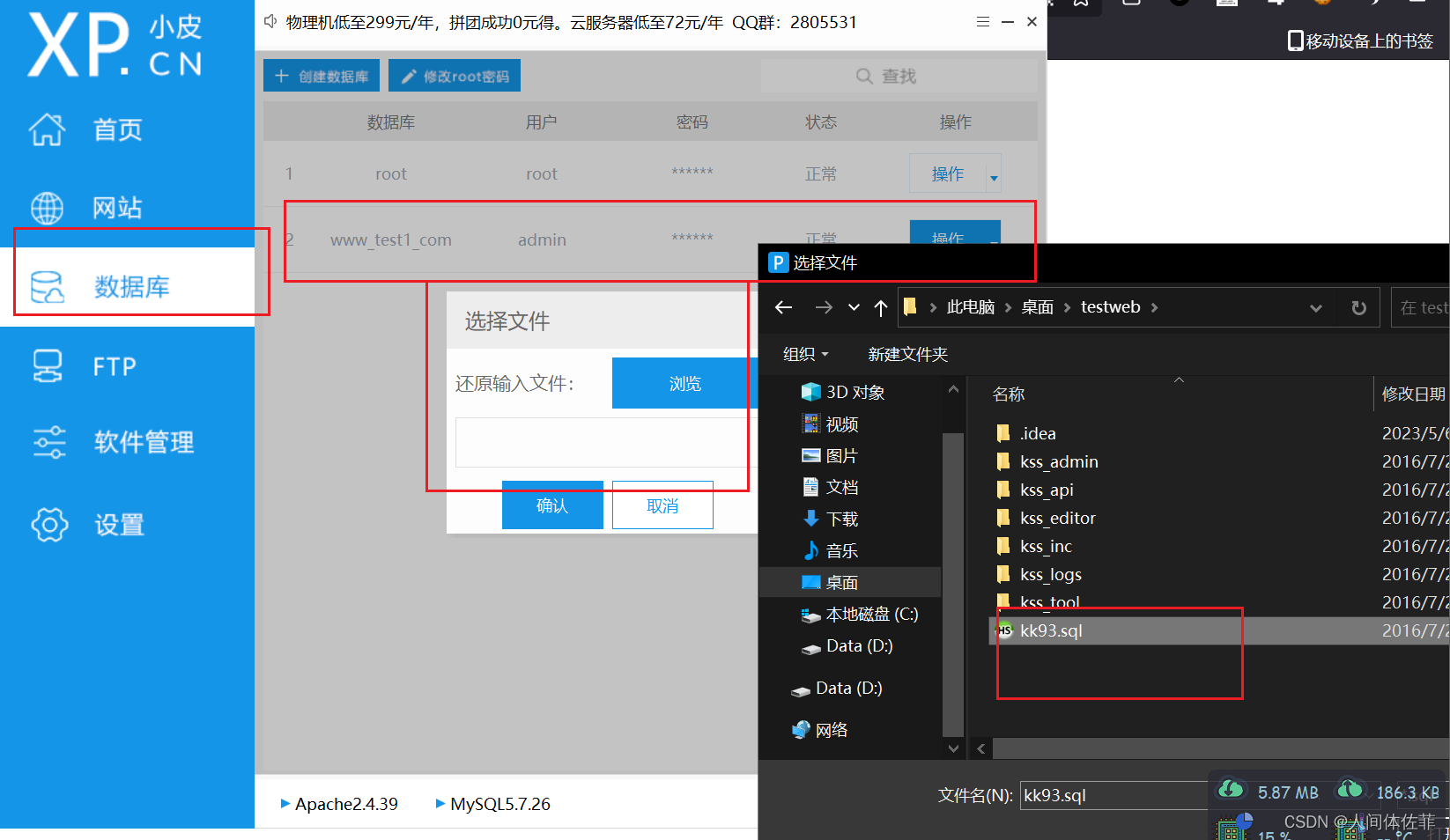Select 网络 in navigation tree
The image size is (1450, 840).
pyautogui.click(x=819, y=730)
